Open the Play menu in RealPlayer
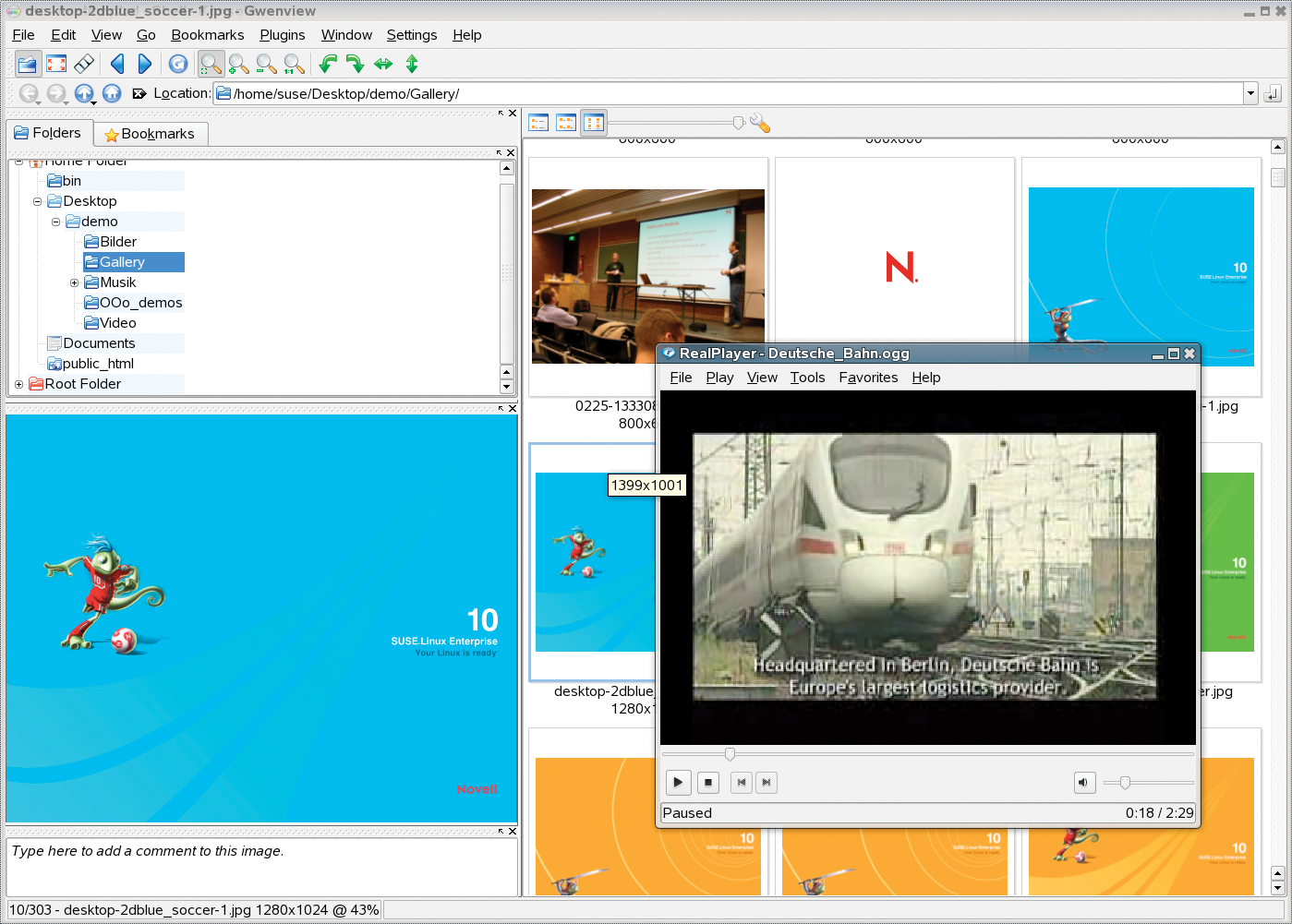 [719, 378]
